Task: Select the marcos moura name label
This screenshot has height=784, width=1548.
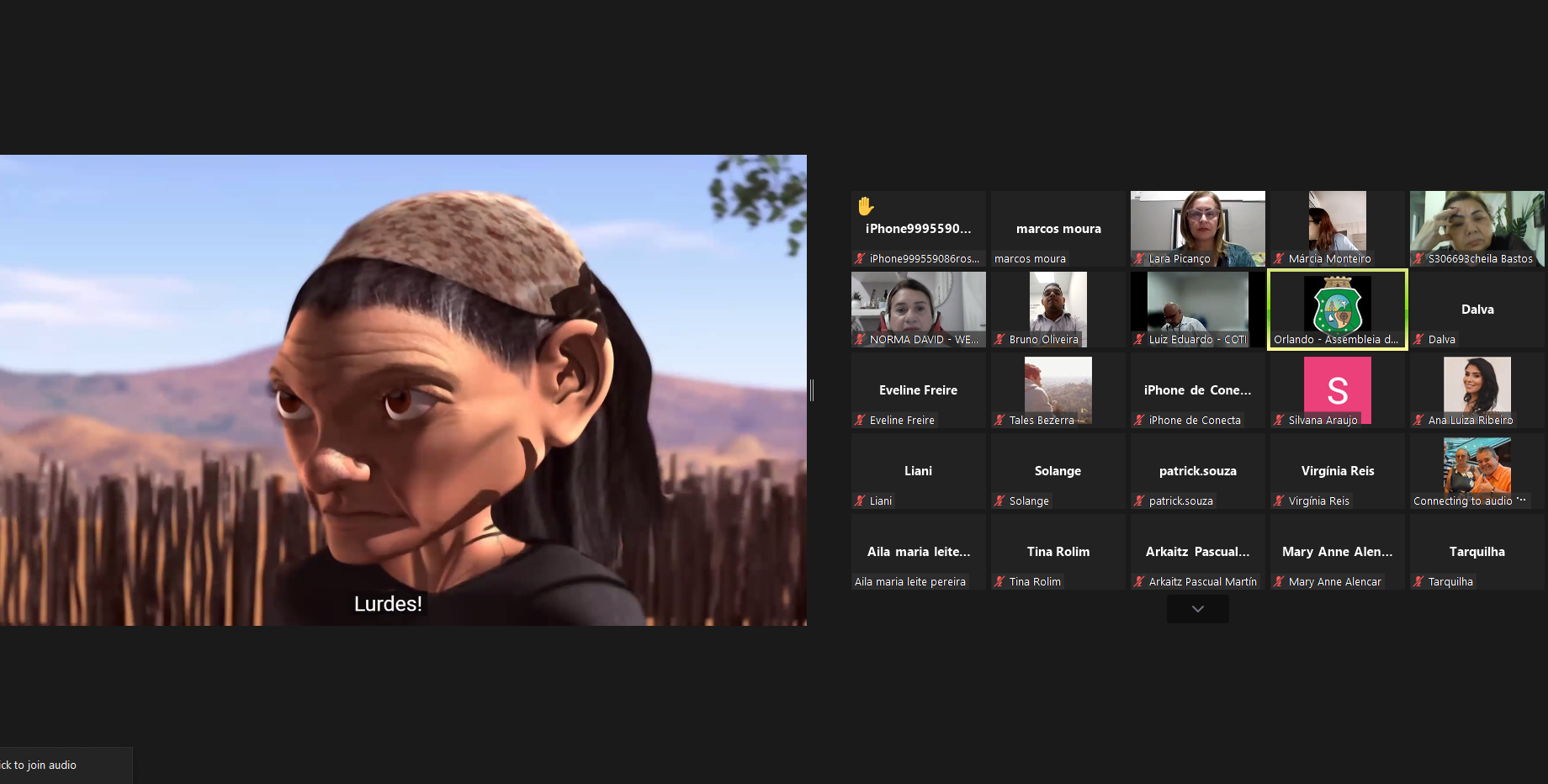Action: (x=1030, y=259)
